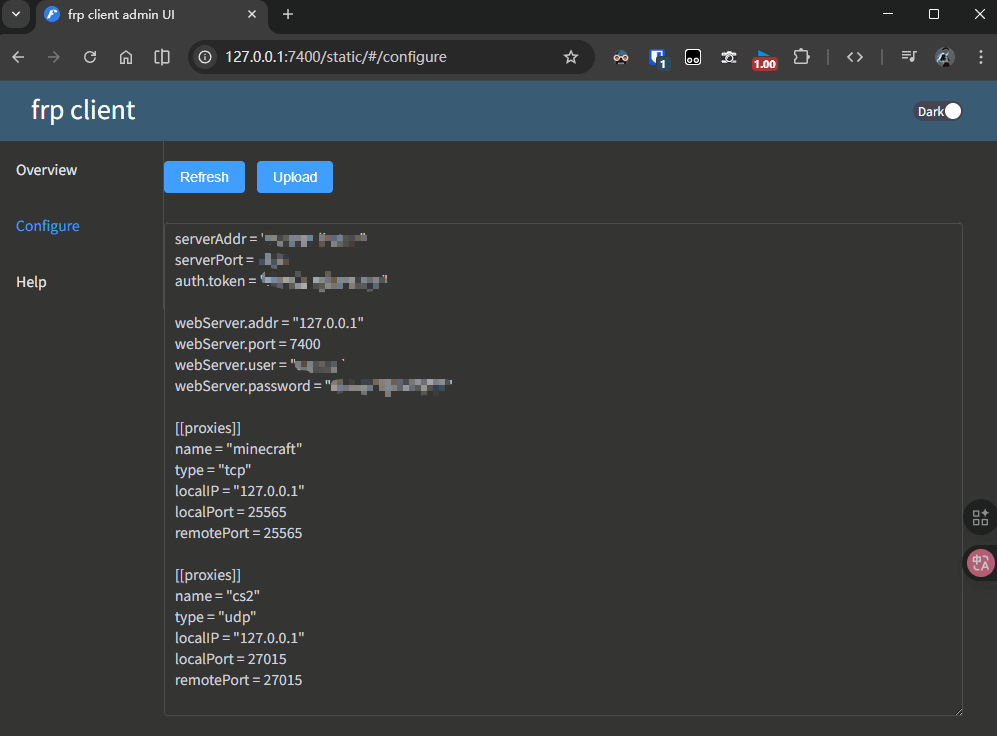Click the line remotePort = 27015
The width and height of the screenshot is (997, 736).
[238, 680]
